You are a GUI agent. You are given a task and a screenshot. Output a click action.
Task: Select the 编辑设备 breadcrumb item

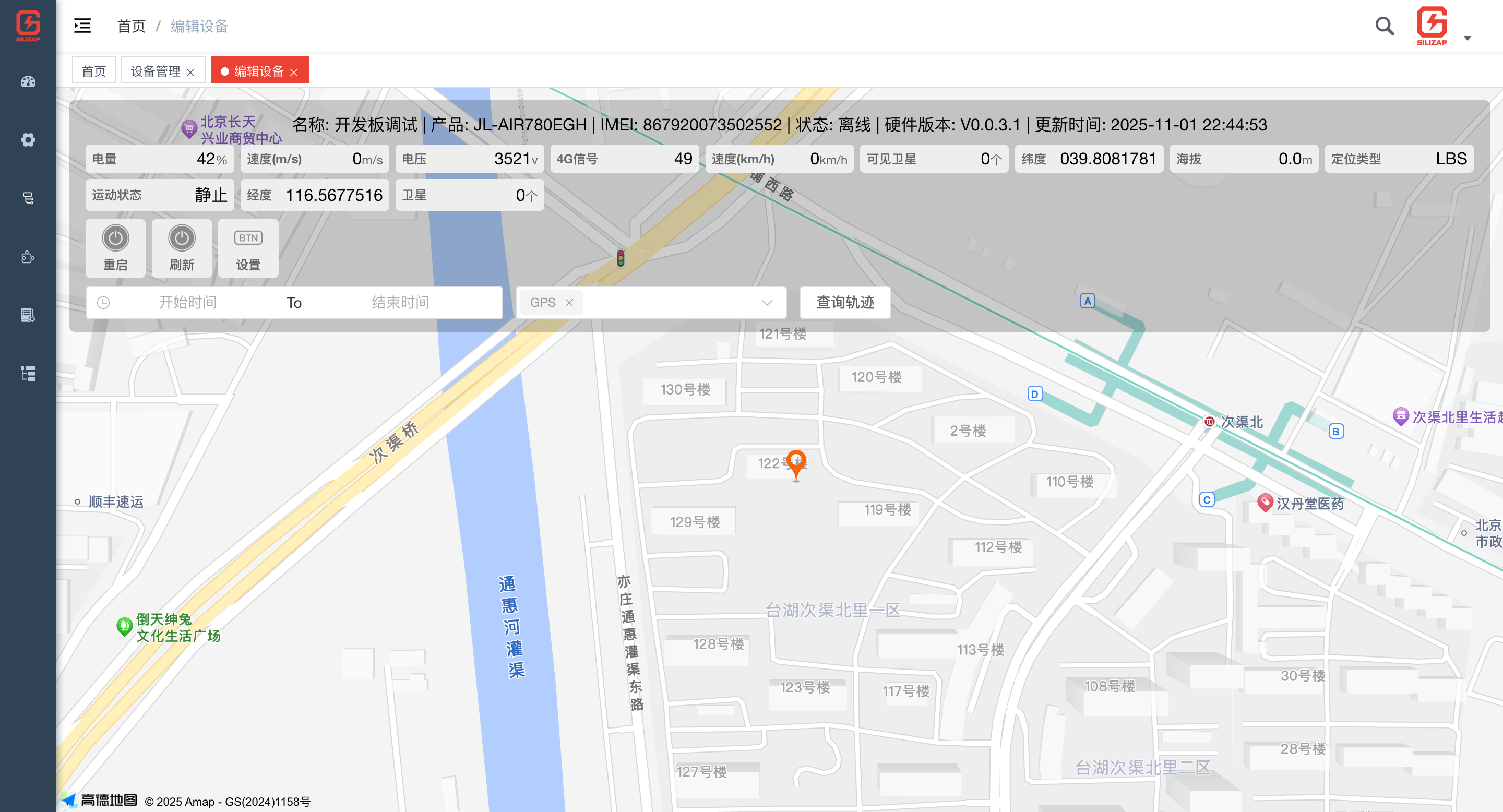click(199, 26)
